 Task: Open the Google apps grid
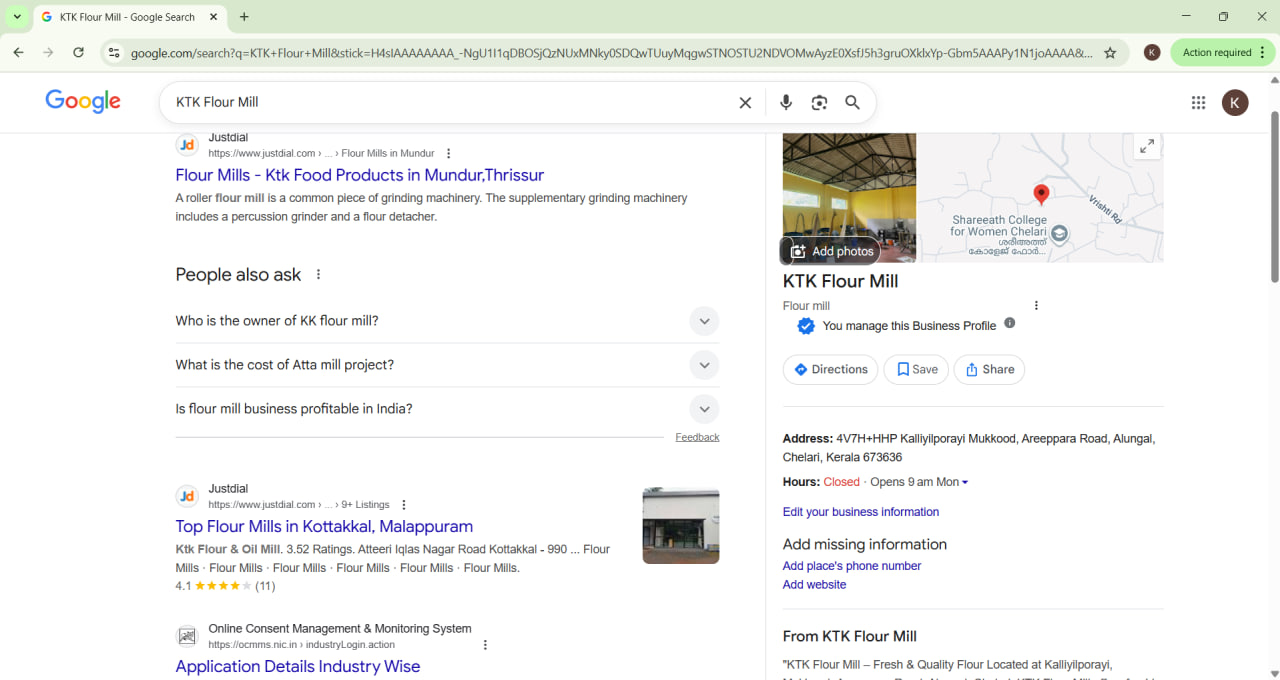click(1198, 102)
